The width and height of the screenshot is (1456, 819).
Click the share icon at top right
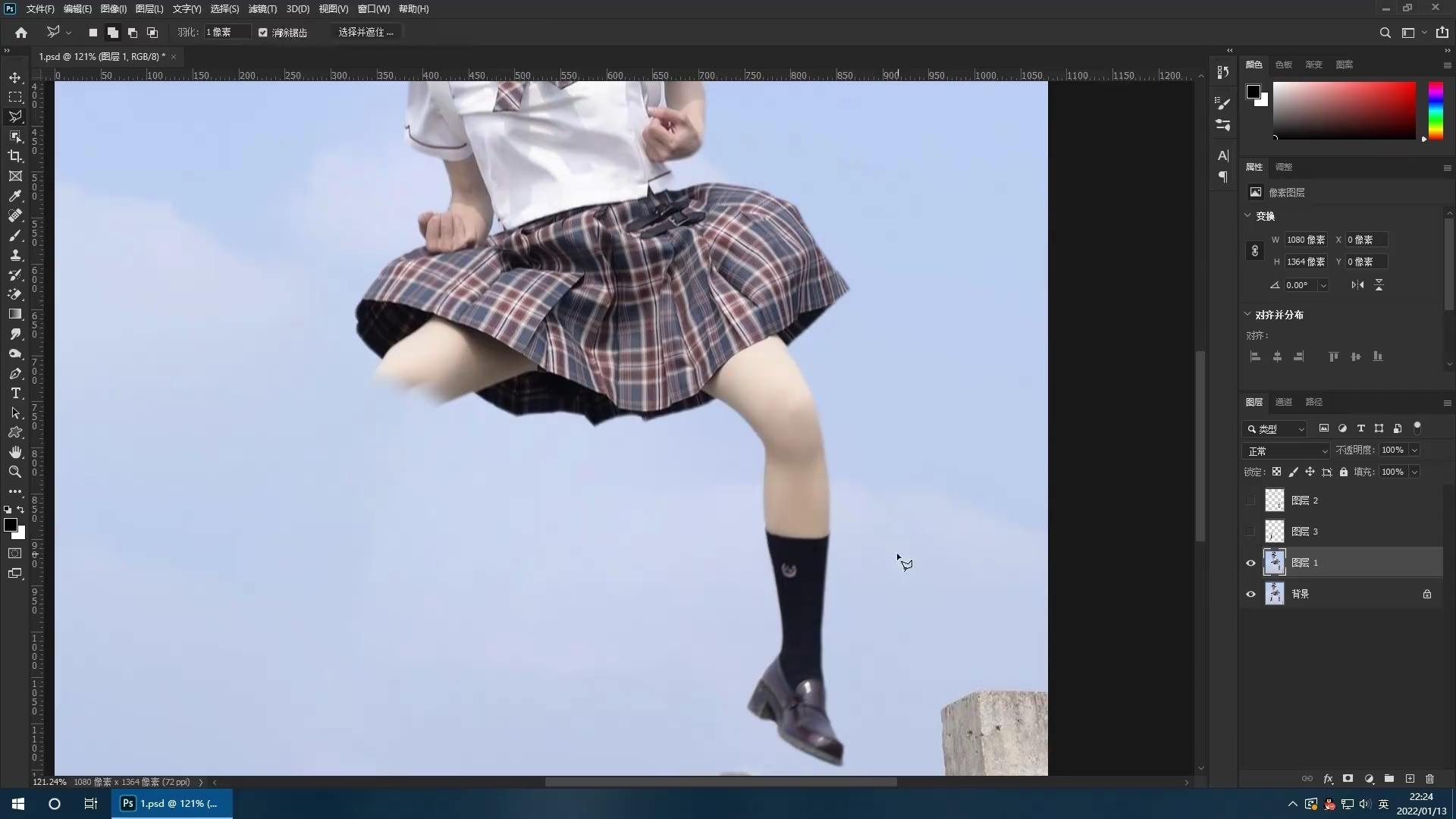coord(1442,33)
